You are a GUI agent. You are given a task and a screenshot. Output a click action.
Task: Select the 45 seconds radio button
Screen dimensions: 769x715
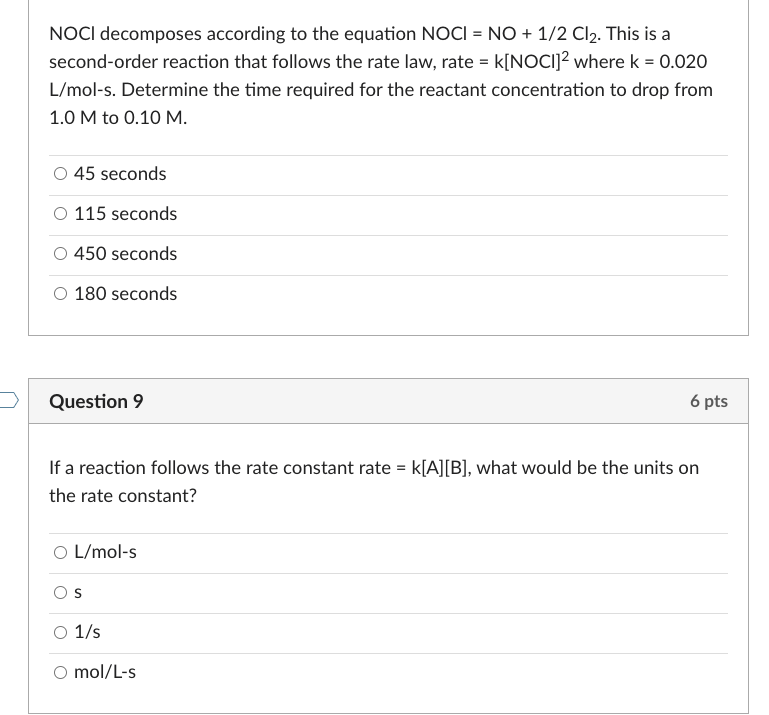click(x=60, y=174)
